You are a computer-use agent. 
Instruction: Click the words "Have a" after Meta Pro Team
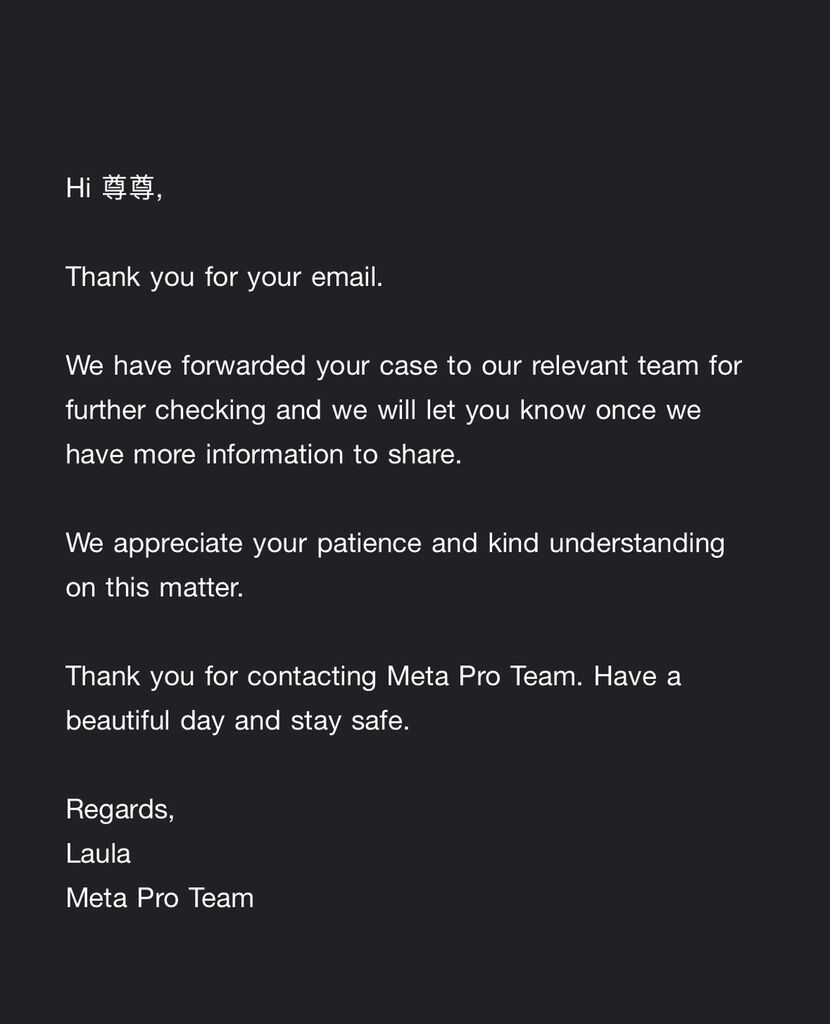637,676
